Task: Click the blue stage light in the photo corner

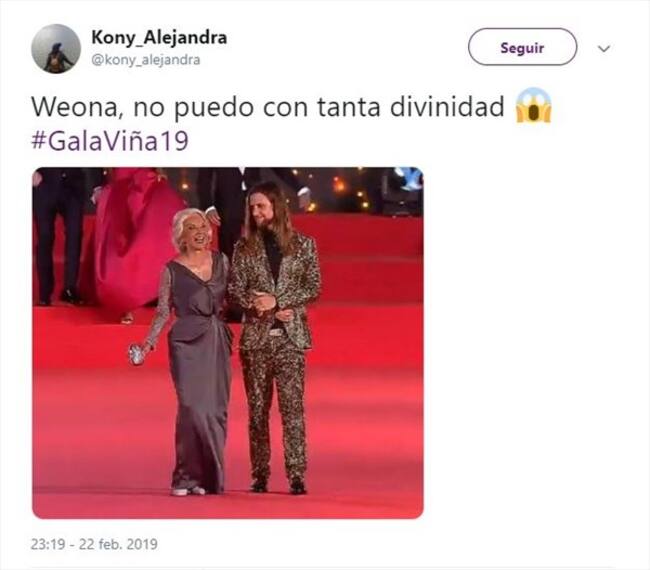Action: tap(410, 177)
